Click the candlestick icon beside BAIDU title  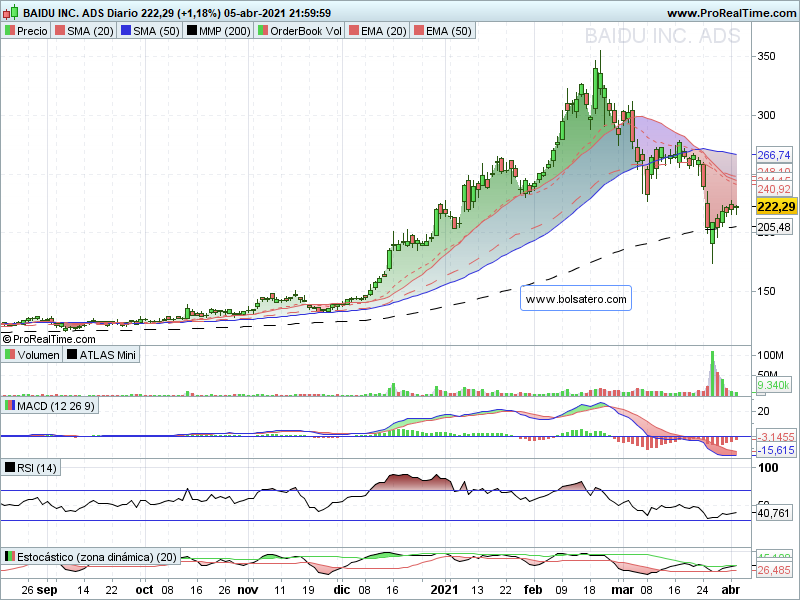[x=10, y=12]
